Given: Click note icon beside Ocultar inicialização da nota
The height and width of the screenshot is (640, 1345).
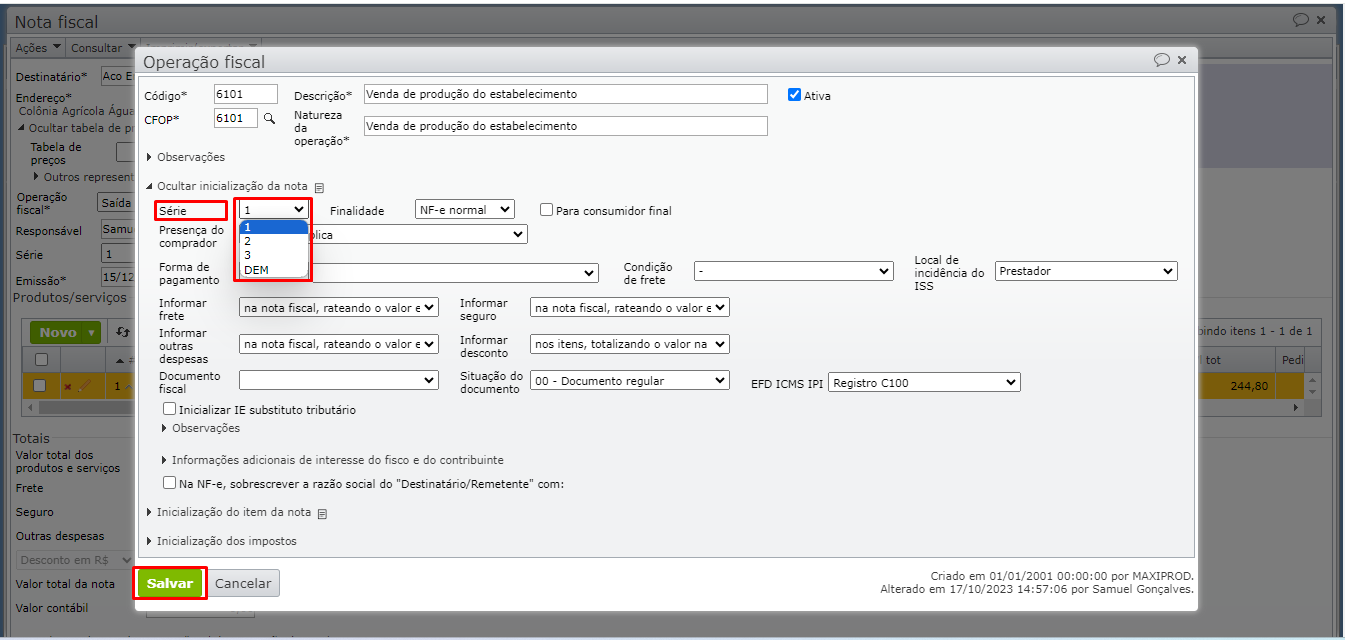Looking at the screenshot, I should coord(319,187).
